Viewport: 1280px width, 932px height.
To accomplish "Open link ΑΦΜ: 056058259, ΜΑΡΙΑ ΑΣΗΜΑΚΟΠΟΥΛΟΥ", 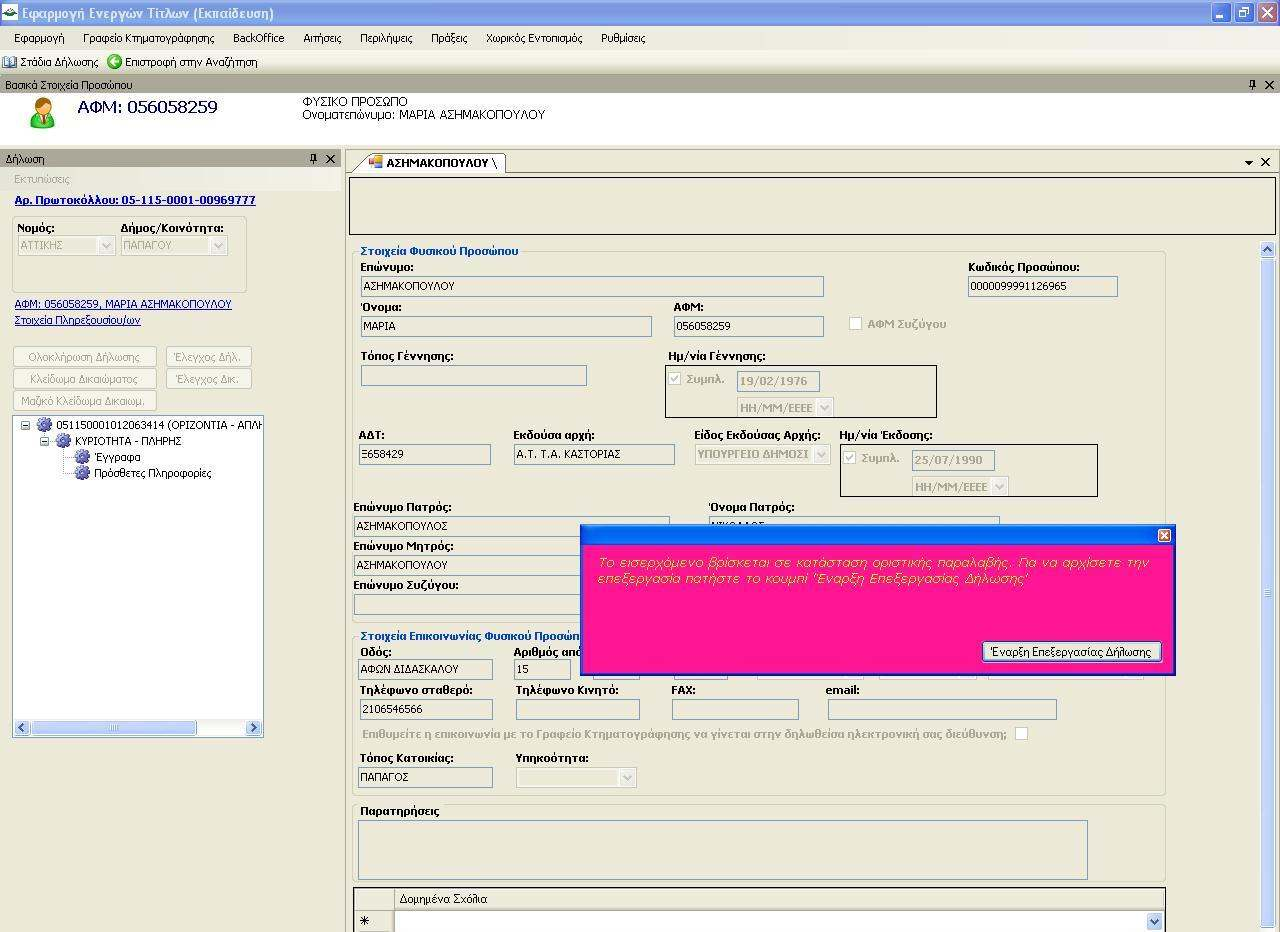I will click(123, 304).
